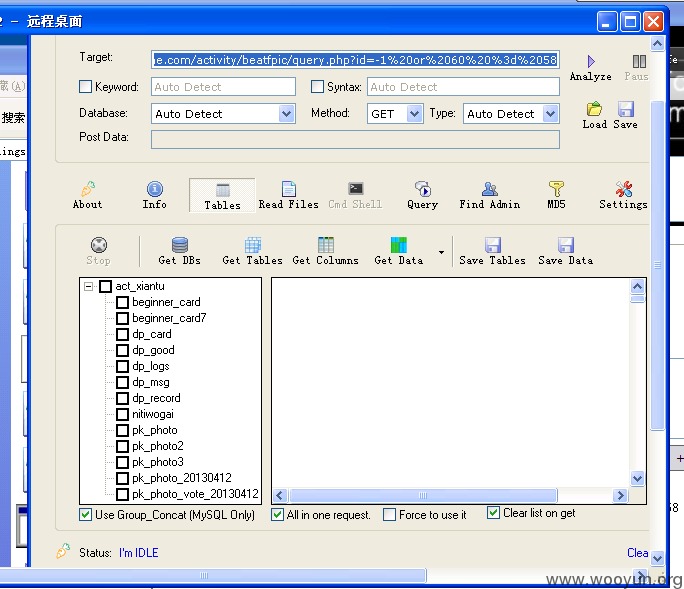
Task: Click the Syntax input field
Action: pos(463,87)
